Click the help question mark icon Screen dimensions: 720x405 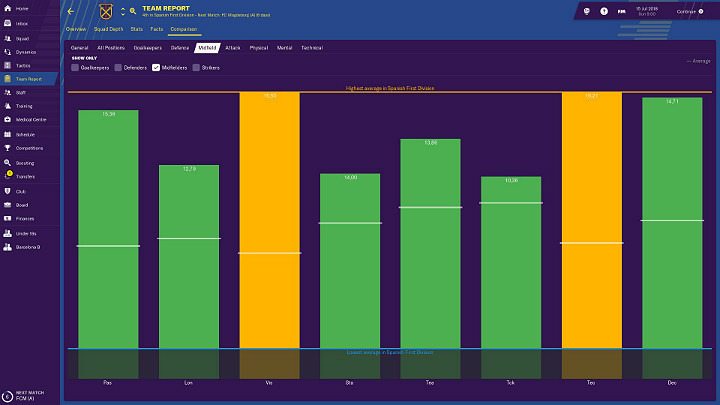604,12
